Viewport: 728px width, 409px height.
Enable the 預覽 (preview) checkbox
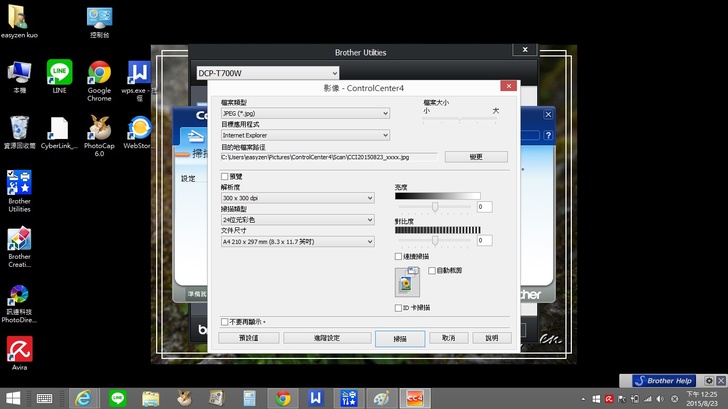pyautogui.click(x=225, y=177)
